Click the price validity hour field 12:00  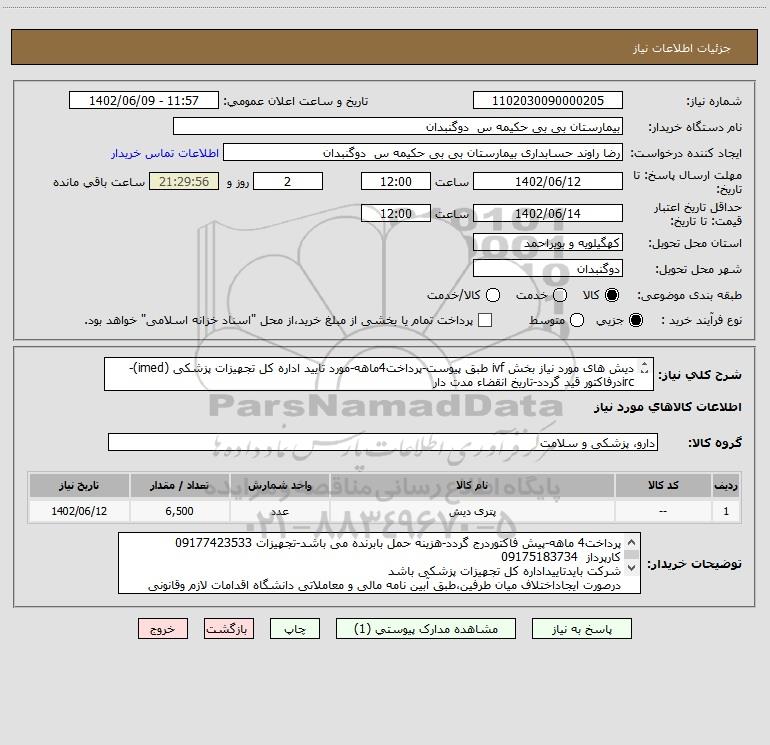coord(396,213)
